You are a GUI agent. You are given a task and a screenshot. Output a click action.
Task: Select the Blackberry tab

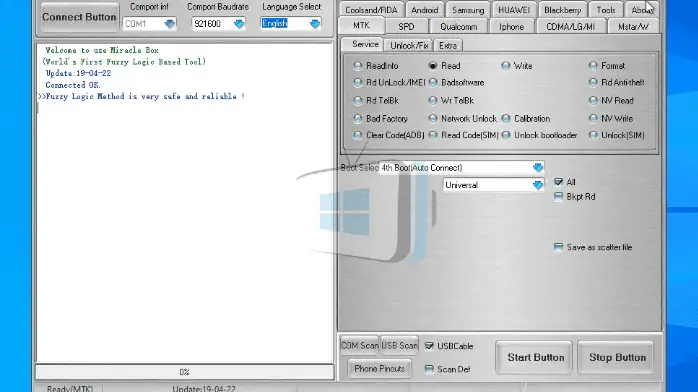tap(562, 10)
